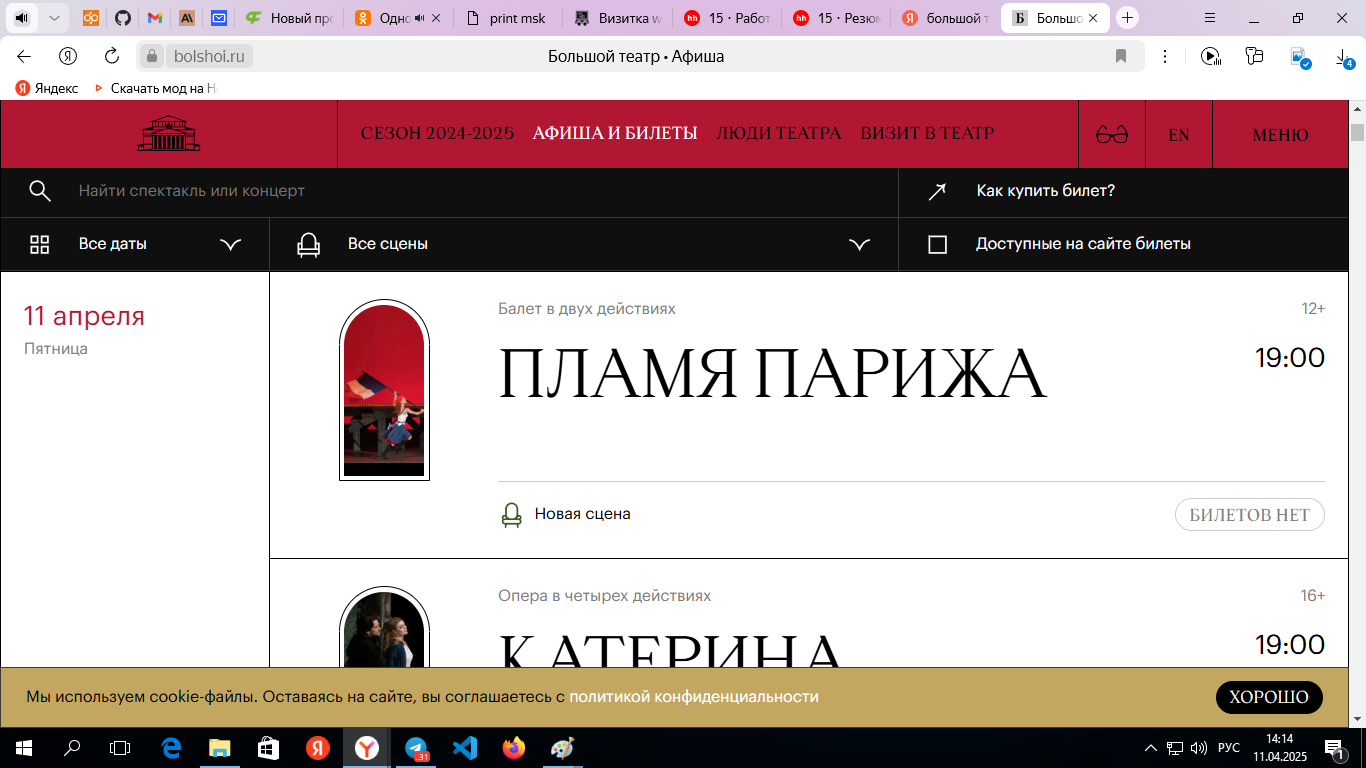
Task: Open 'СЕЗОН 2024-2025' menu item
Action: (437, 134)
